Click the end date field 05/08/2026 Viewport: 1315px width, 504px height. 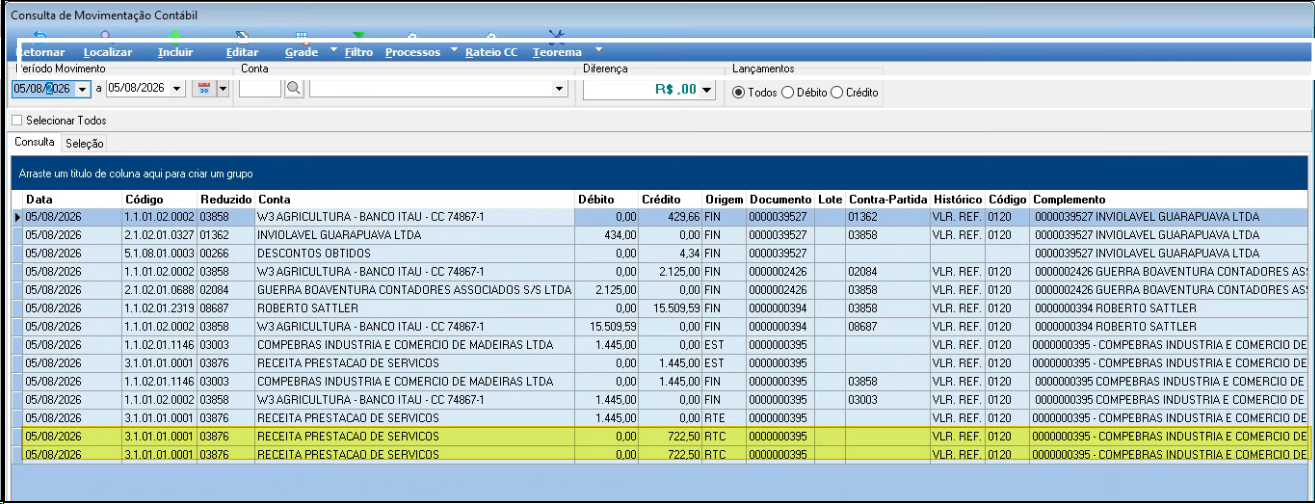click(139, 89)
